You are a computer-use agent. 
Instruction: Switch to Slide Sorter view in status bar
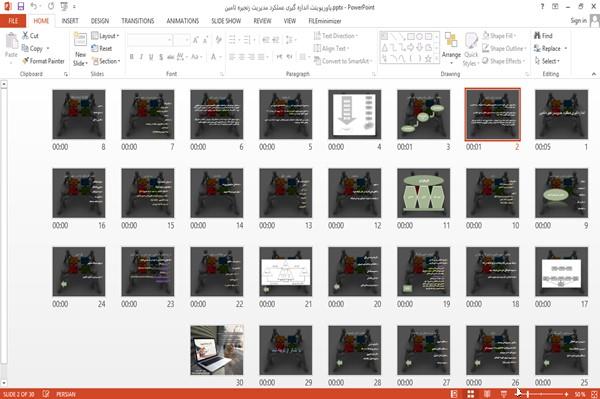point(470,394)
